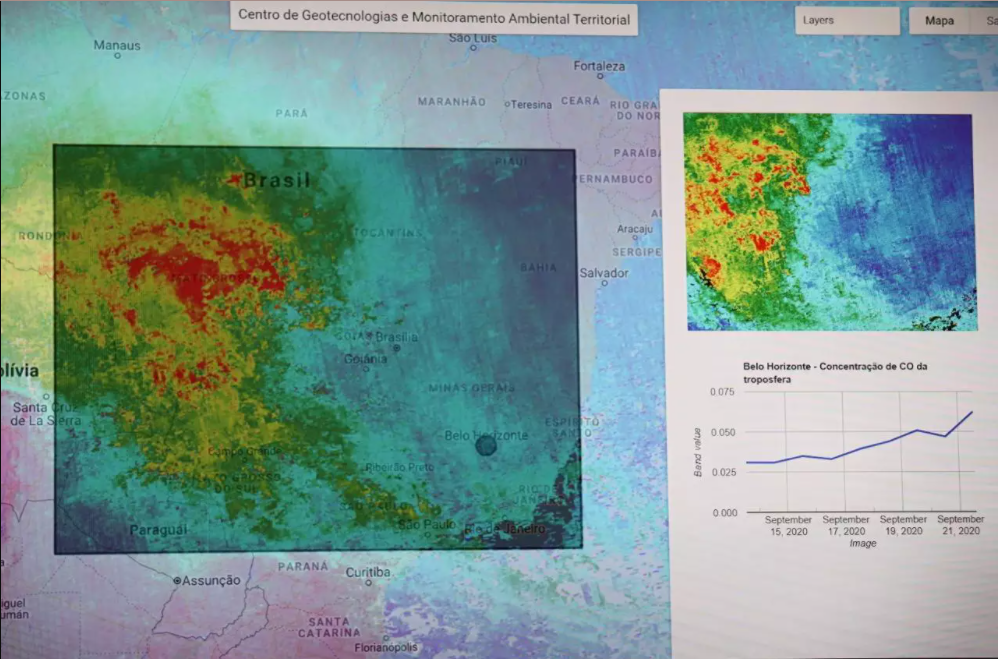The width and height of the screenshot is (998, 659).
Task: Click the CO concentration thumbnail in the side panel
Action: tap(828, 221)
